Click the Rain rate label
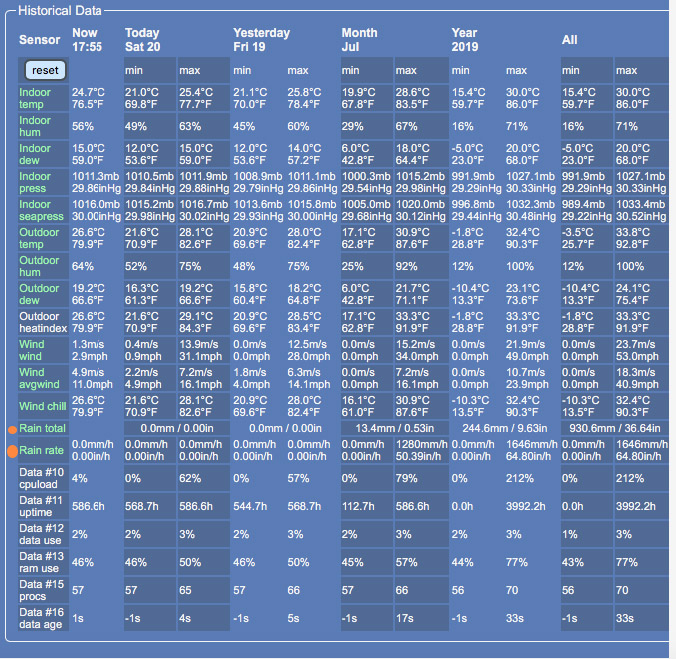Image resolution: width=676 pixels, height=659 pixels. tap(41, 451)
